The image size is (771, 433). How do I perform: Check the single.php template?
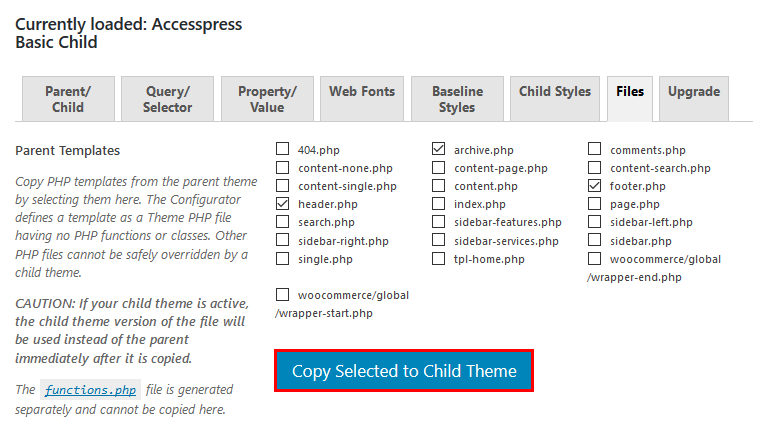click(x=282, y=259)
